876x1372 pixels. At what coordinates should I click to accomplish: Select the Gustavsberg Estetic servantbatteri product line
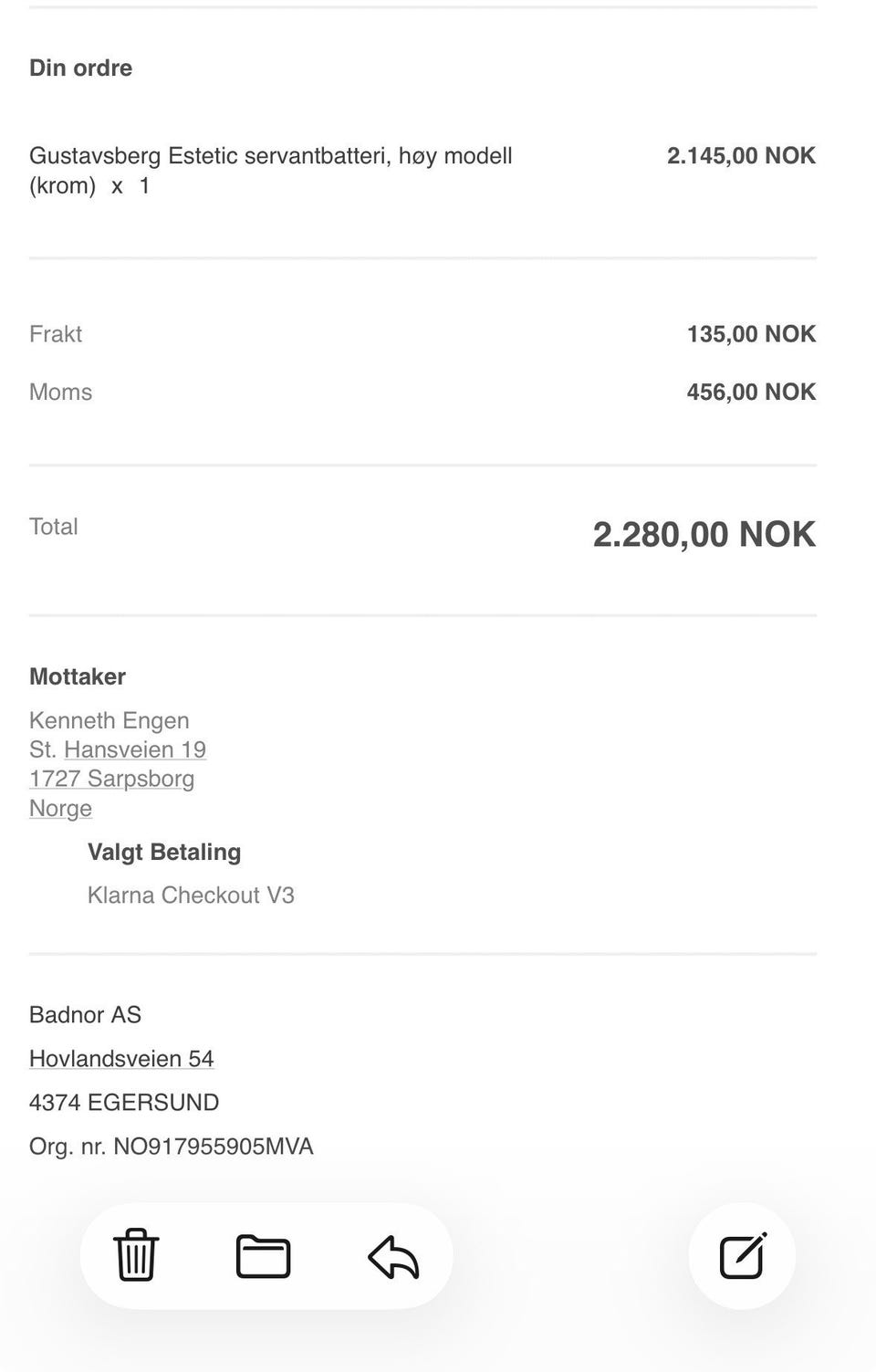point(271,171)
